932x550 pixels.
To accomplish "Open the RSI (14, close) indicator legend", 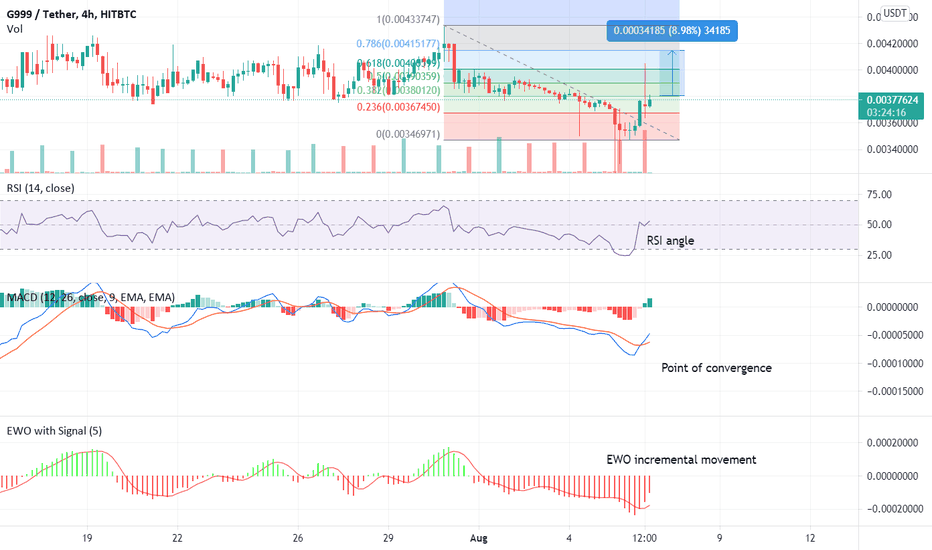I will pos(40,188).
